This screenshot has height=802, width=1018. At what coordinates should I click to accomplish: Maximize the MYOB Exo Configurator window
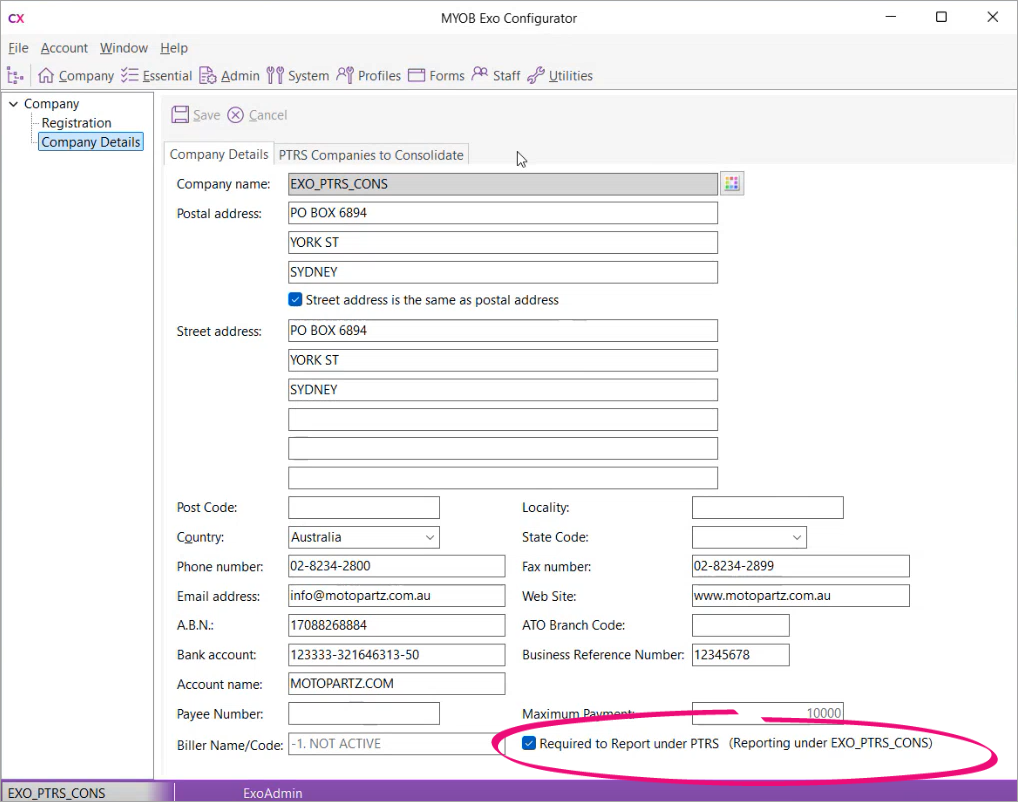[941, 17]
